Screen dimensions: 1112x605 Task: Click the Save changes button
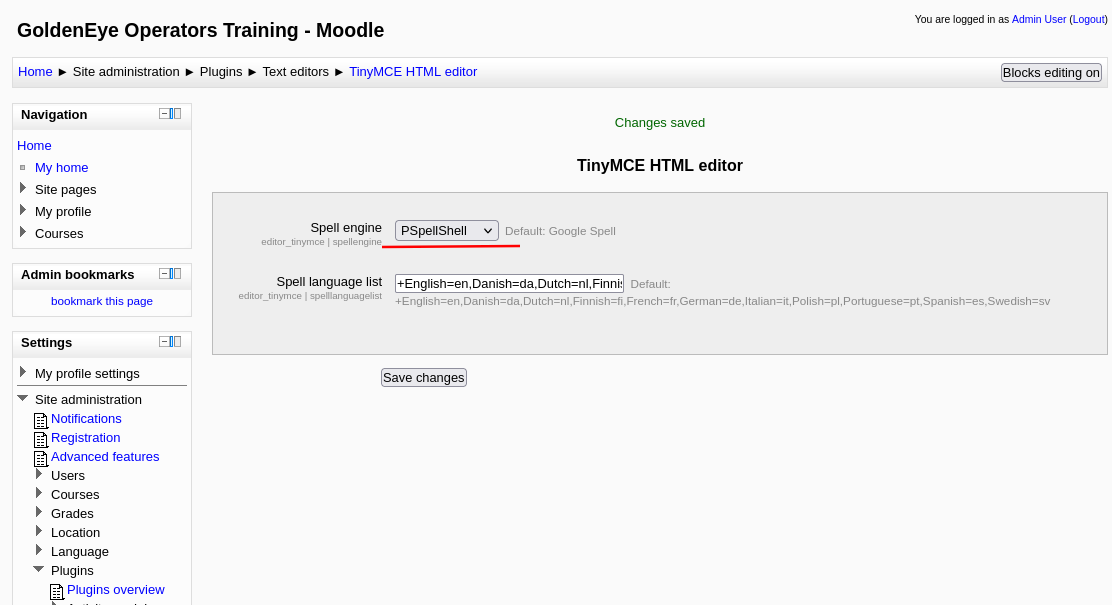(x=424, y=377)
